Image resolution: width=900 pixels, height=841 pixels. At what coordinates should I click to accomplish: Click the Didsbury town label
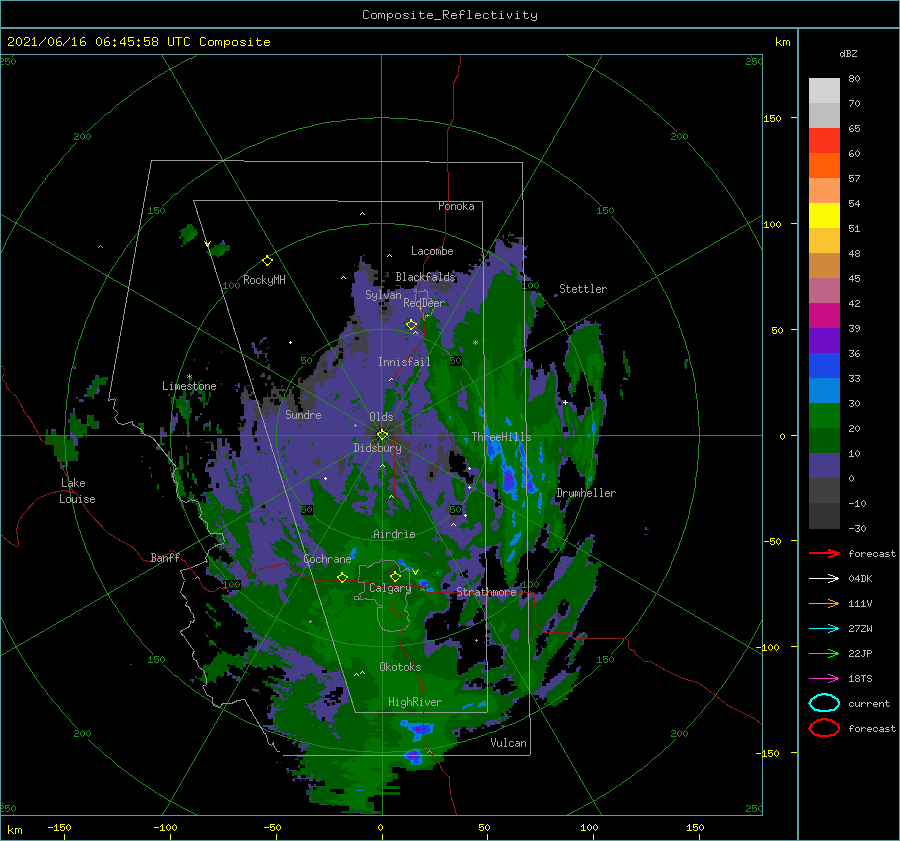tap(378, 448)
